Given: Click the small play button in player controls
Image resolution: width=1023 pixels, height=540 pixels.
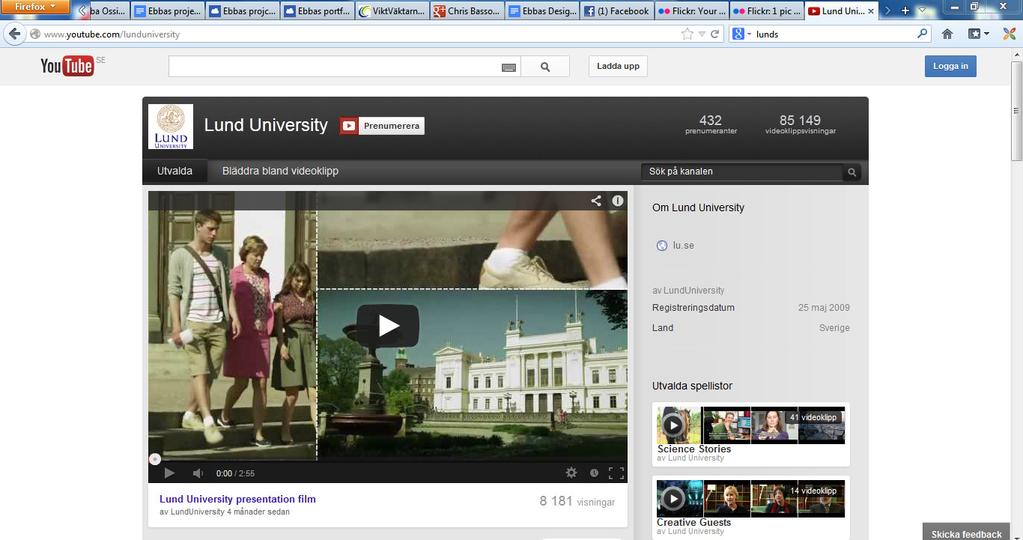Looking at the screenshot, I should [x=169, y=473].
